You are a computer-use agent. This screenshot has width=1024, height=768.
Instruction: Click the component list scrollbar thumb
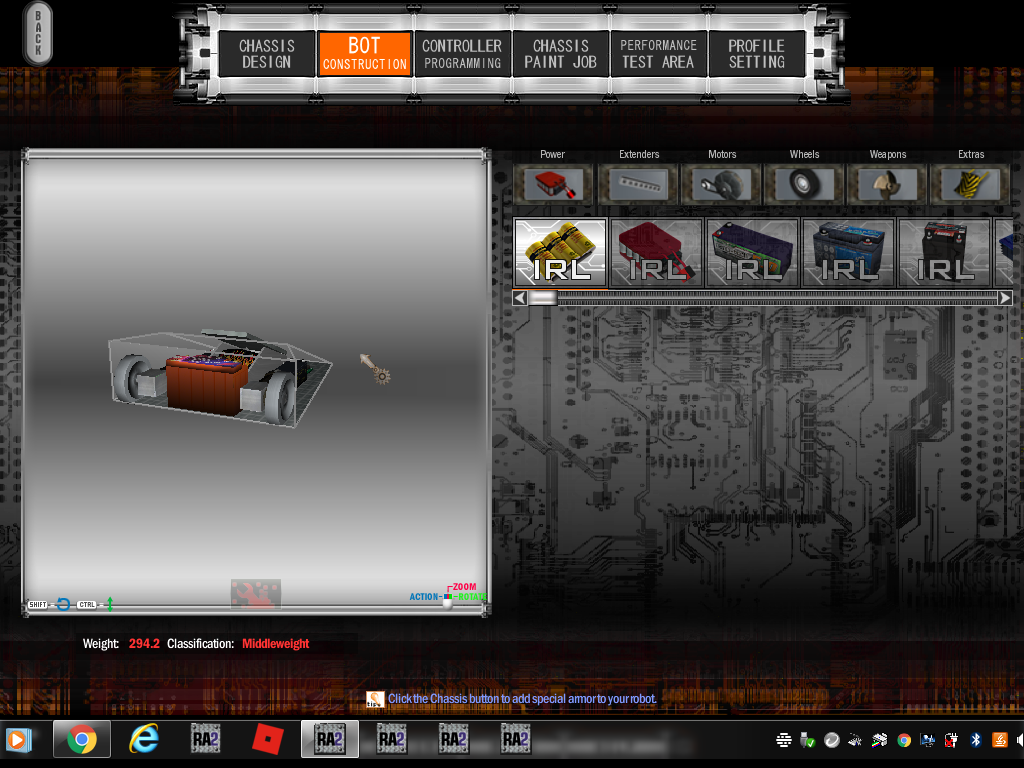(543, 298)
